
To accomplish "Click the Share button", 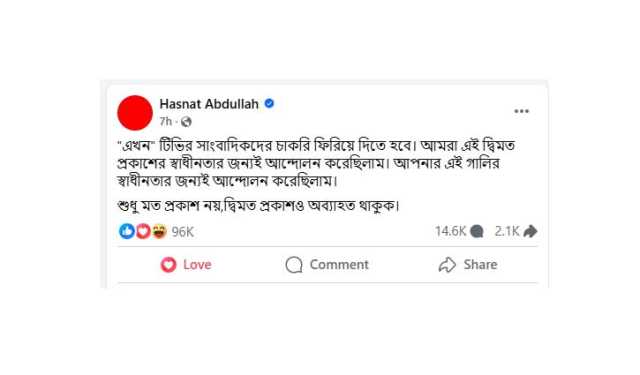I will pos(468,264).
